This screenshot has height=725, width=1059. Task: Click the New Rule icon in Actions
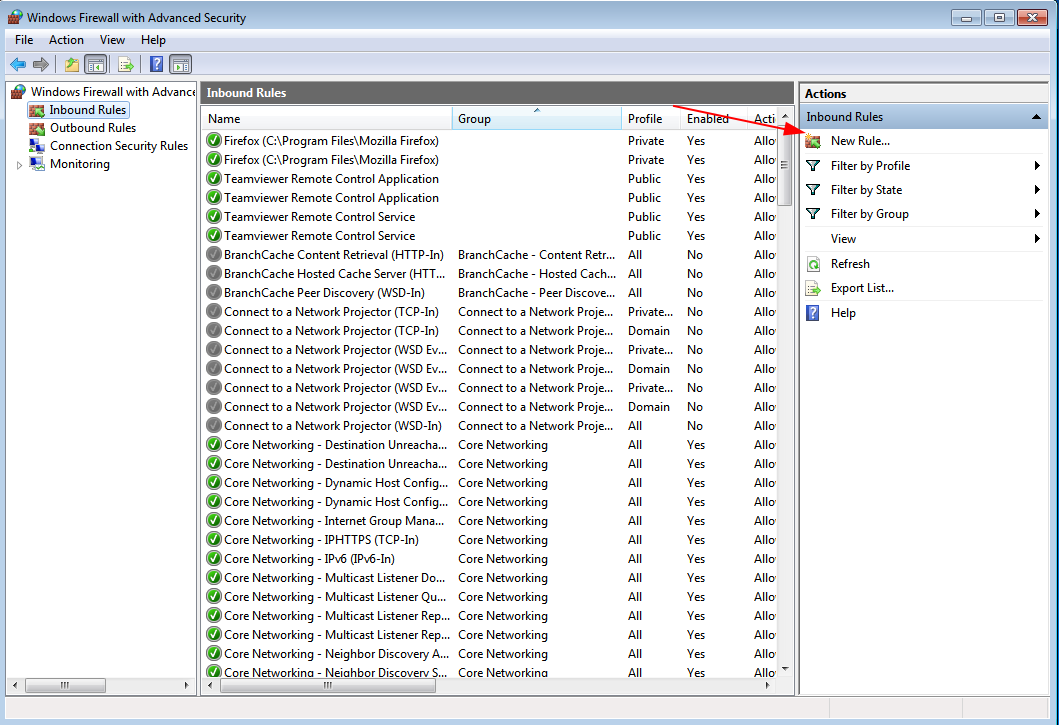point(813,141)
